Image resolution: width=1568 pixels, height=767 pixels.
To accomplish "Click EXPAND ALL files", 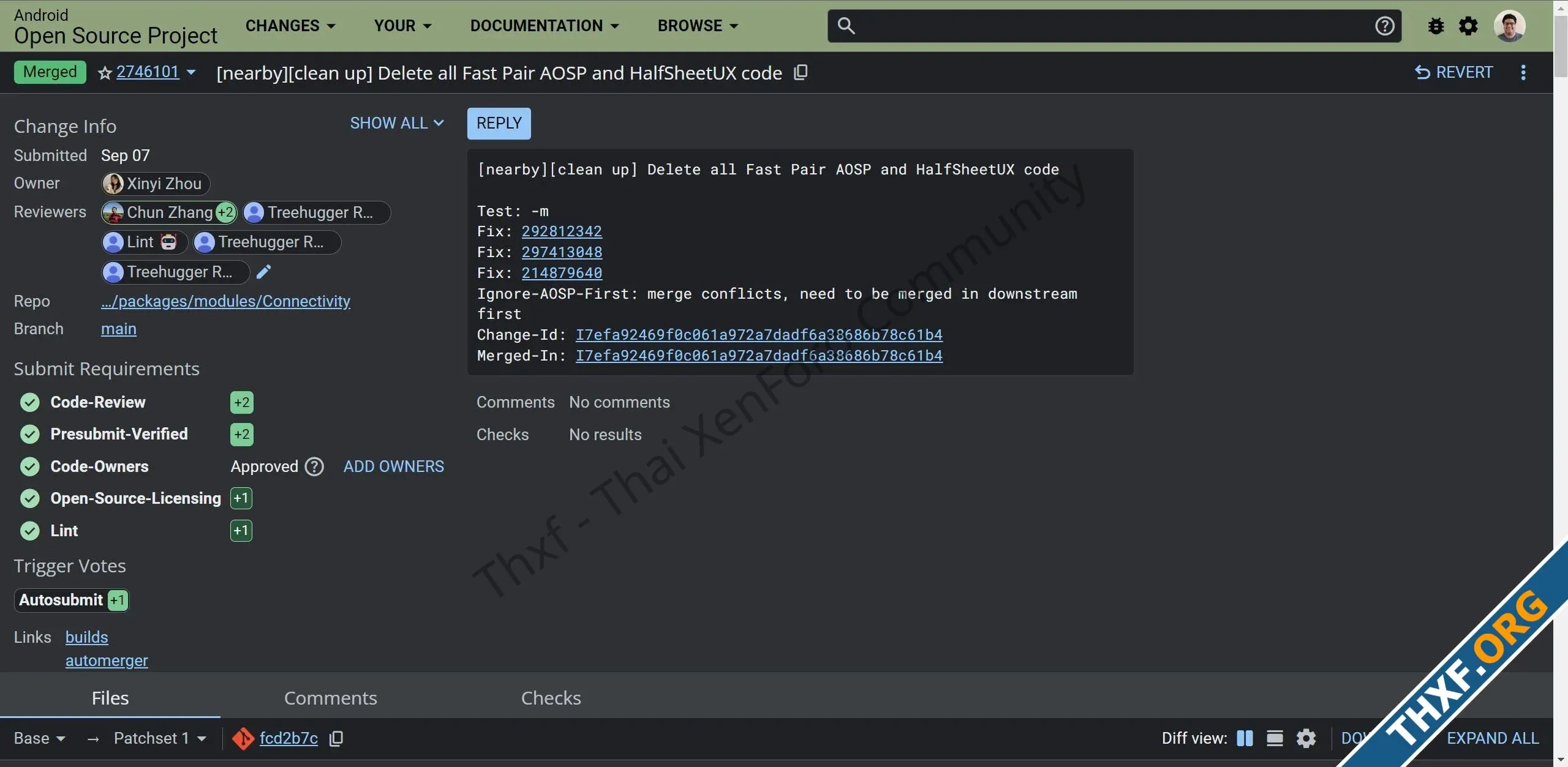I will tap(1493, 738).
